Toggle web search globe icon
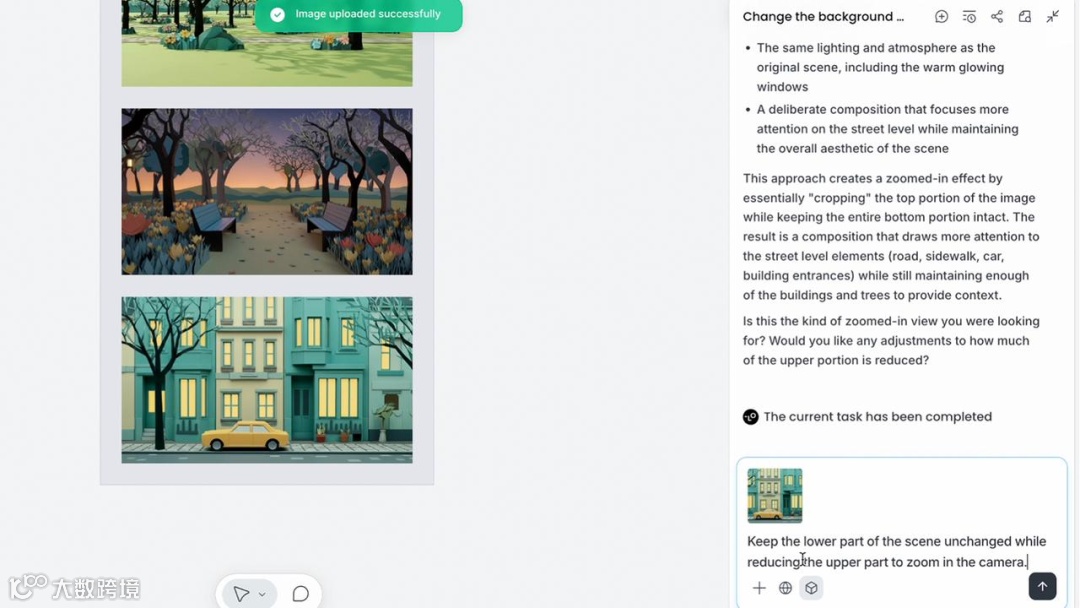Viewport: 1080px width, 608px height. pos(785,588)
